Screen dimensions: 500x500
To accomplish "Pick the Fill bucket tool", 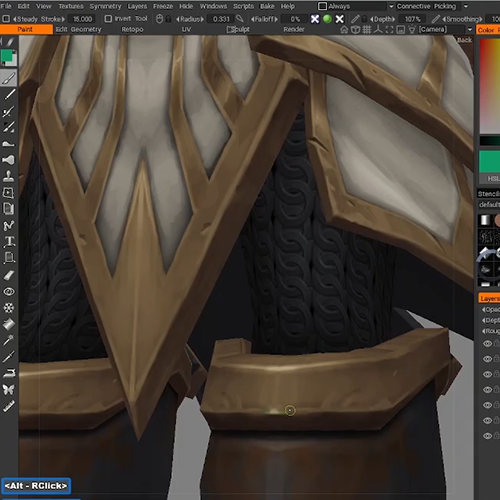I will click(9, 324).
